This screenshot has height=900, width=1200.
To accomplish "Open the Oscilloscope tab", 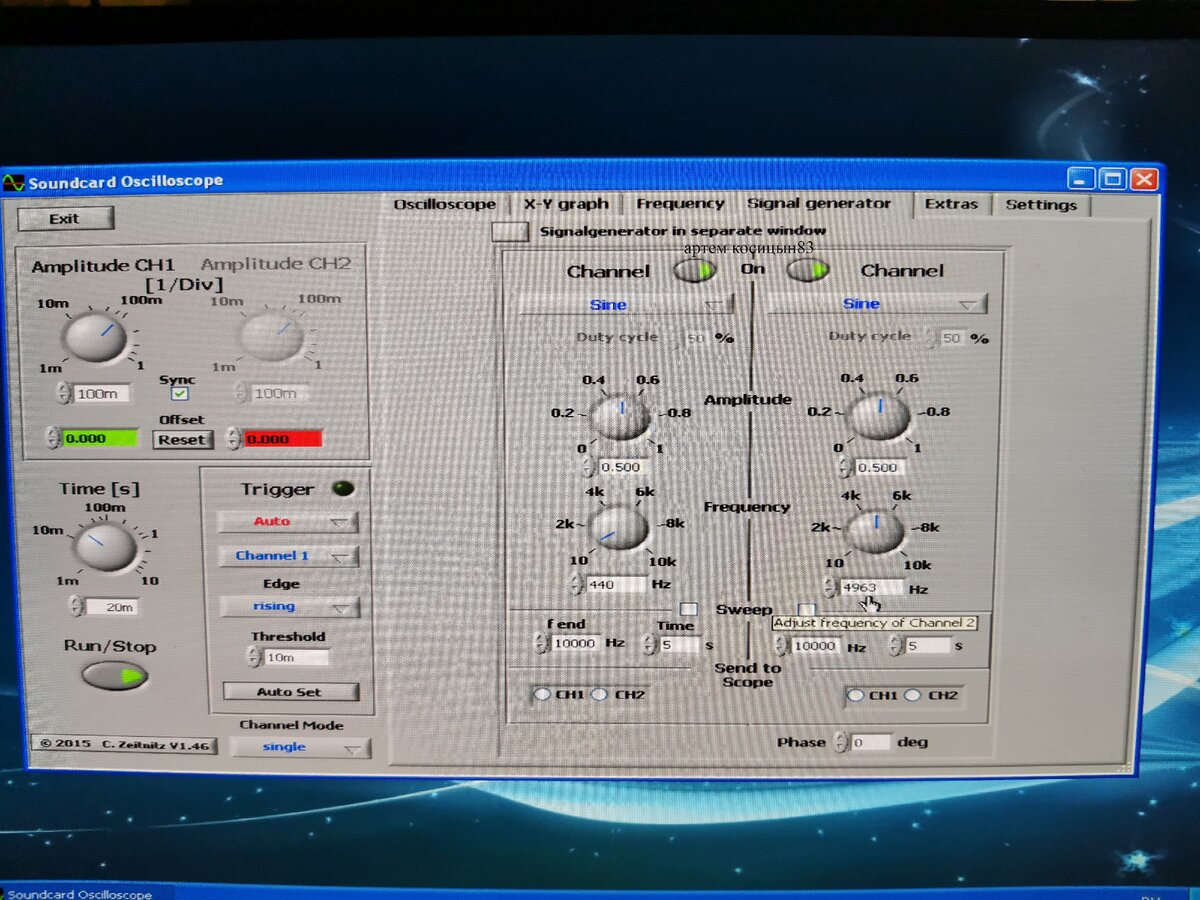I will pos(444,204).
